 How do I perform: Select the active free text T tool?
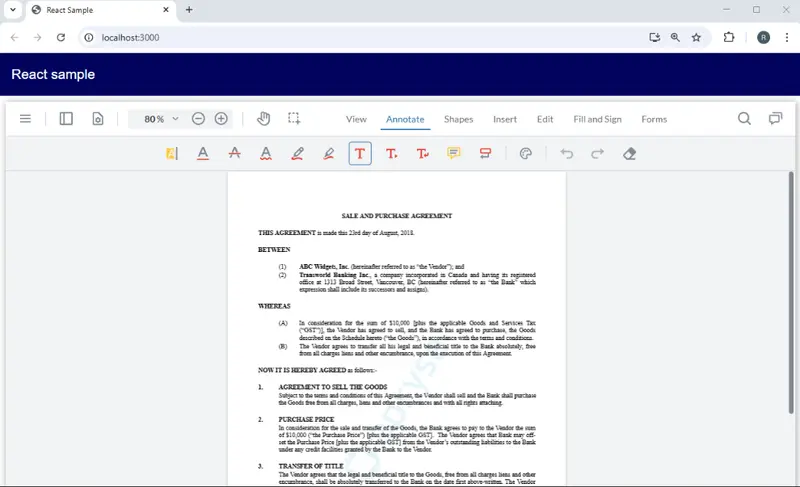pyautogui.click(x=360, y=153)
